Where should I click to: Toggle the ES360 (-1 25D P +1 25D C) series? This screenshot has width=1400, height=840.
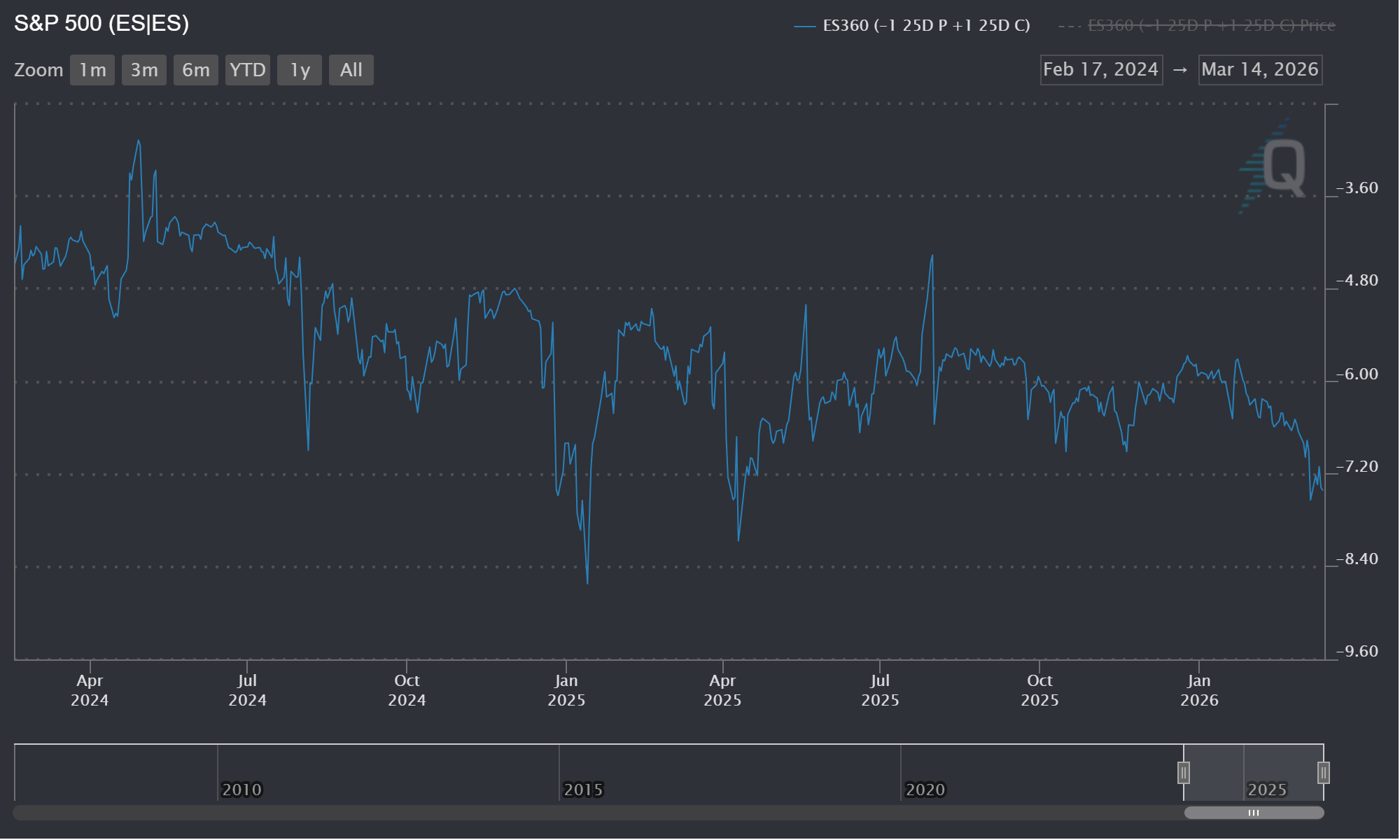tap(926, 26)
